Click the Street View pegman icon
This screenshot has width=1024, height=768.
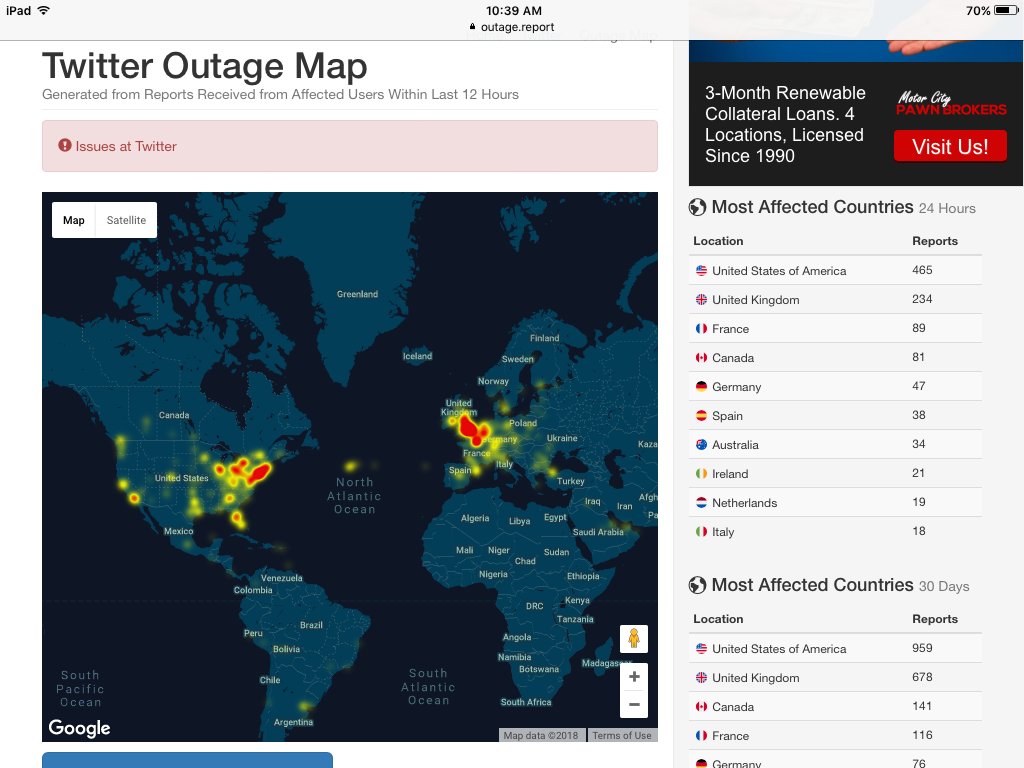pos(634,638)
